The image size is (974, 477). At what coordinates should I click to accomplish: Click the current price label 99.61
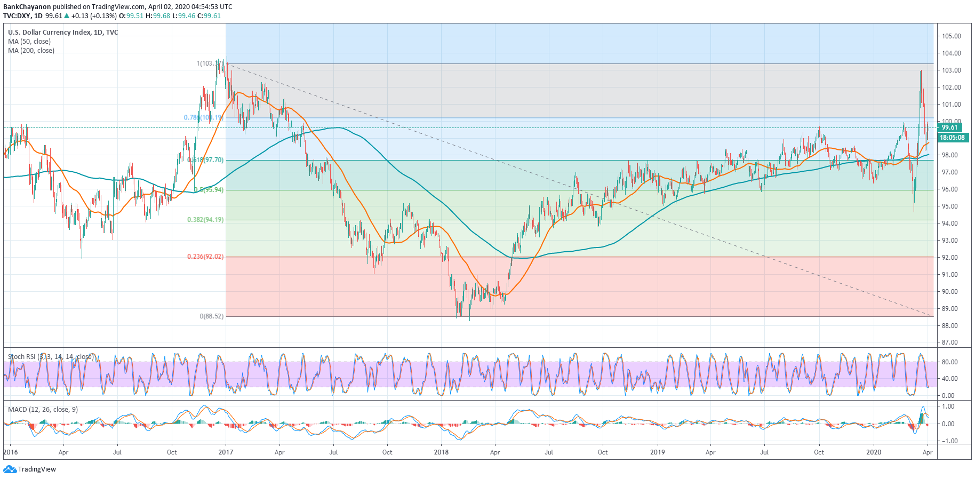[950, 128]
